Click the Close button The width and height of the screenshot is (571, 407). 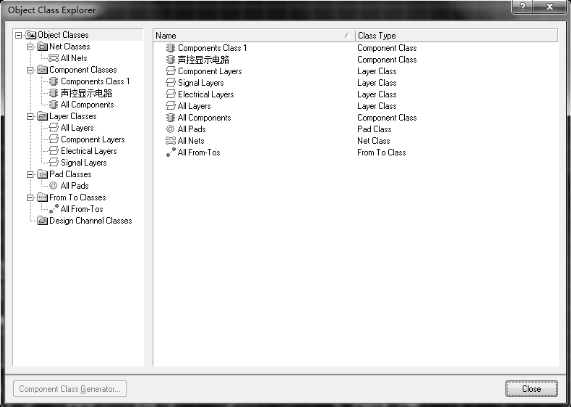531,389
